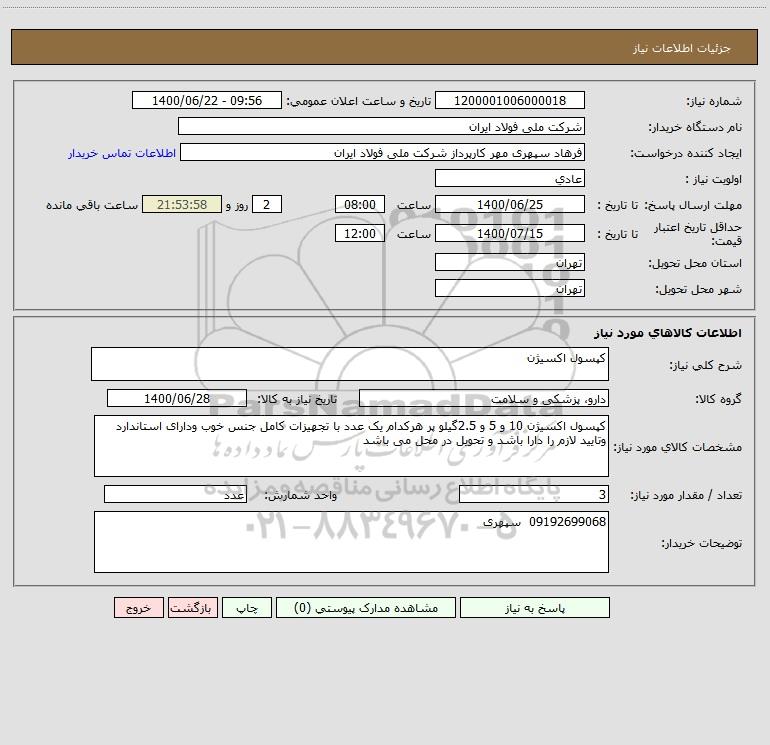Click the گروه کالا label
The image size is (770, 745).
718,400
